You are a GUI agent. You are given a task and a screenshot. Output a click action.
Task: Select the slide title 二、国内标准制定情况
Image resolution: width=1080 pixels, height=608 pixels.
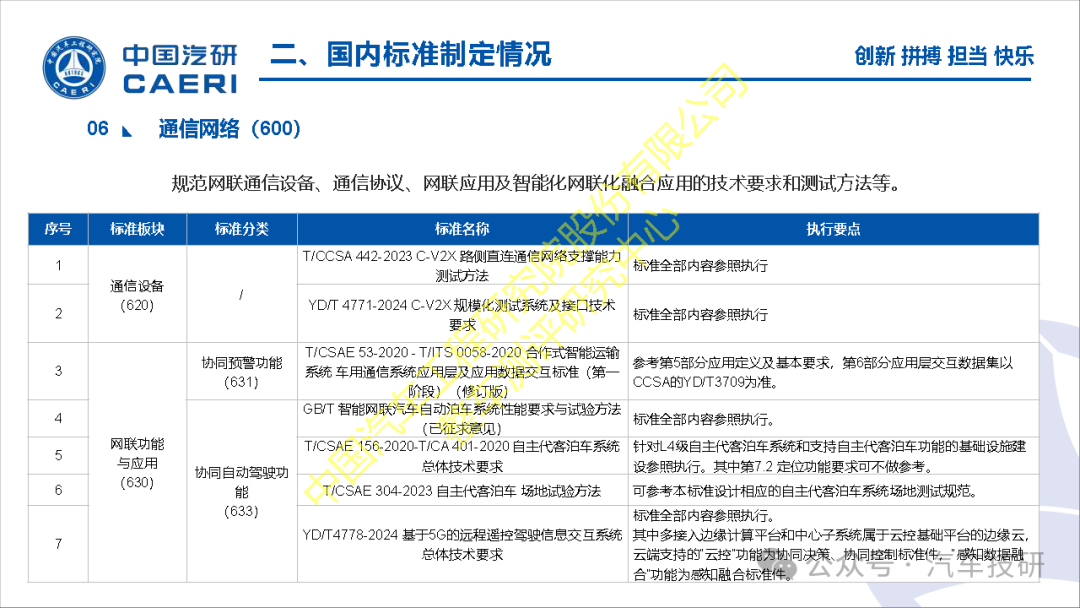(x=411, y=54)
